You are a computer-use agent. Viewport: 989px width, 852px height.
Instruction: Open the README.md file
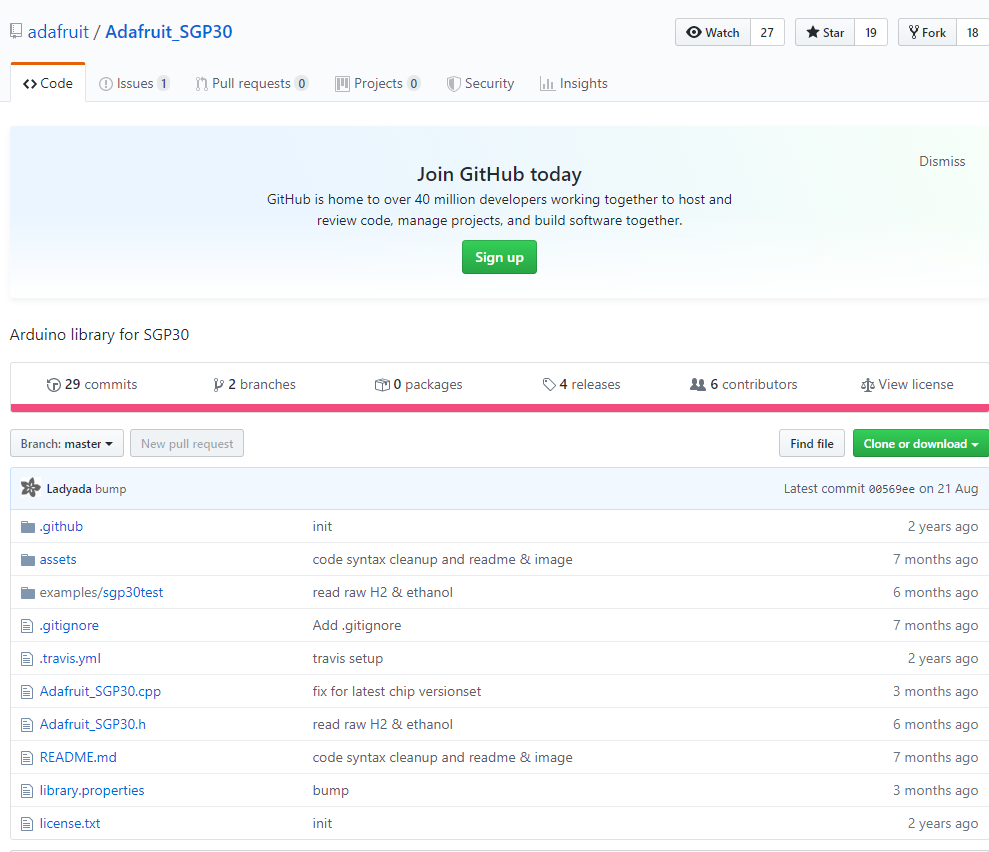[x=78, y=757]
